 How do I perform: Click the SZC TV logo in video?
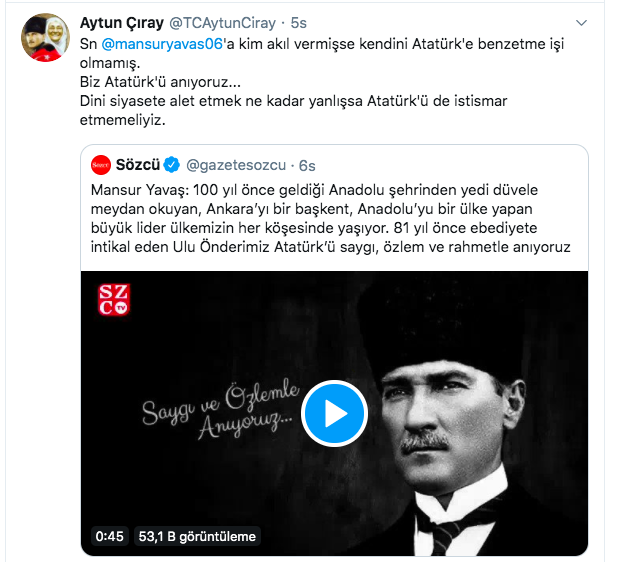[114, 300]
